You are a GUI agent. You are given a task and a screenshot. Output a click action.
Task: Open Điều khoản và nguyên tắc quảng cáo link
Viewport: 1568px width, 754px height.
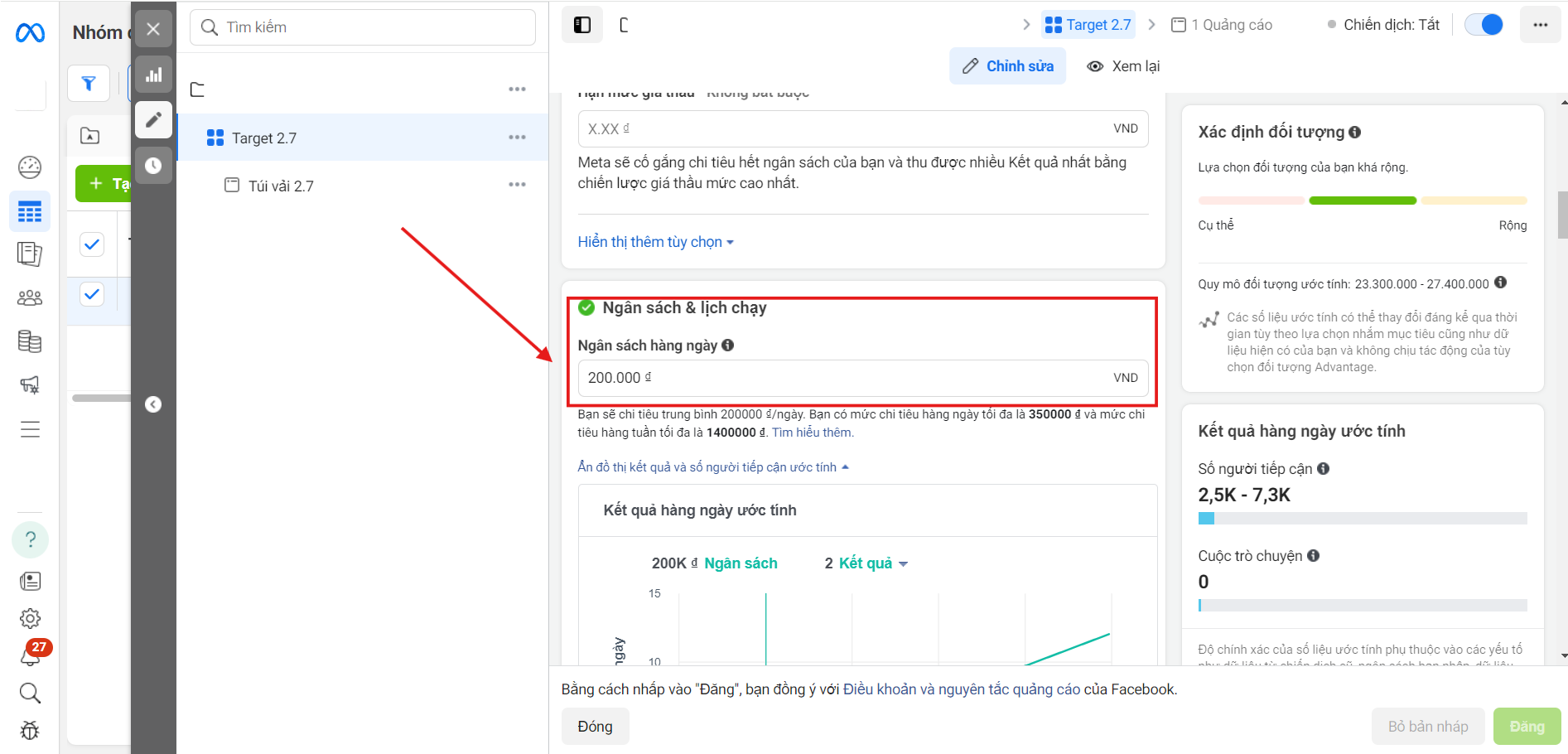point(962,689)
